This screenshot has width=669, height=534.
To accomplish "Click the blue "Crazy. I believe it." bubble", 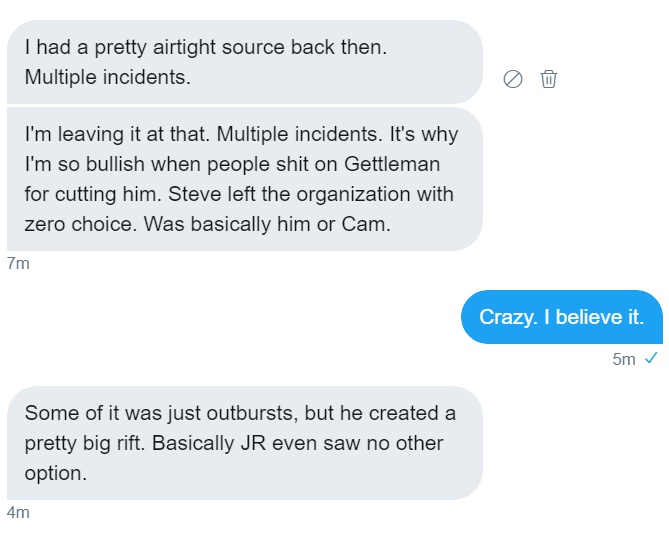I will point(561,317).
